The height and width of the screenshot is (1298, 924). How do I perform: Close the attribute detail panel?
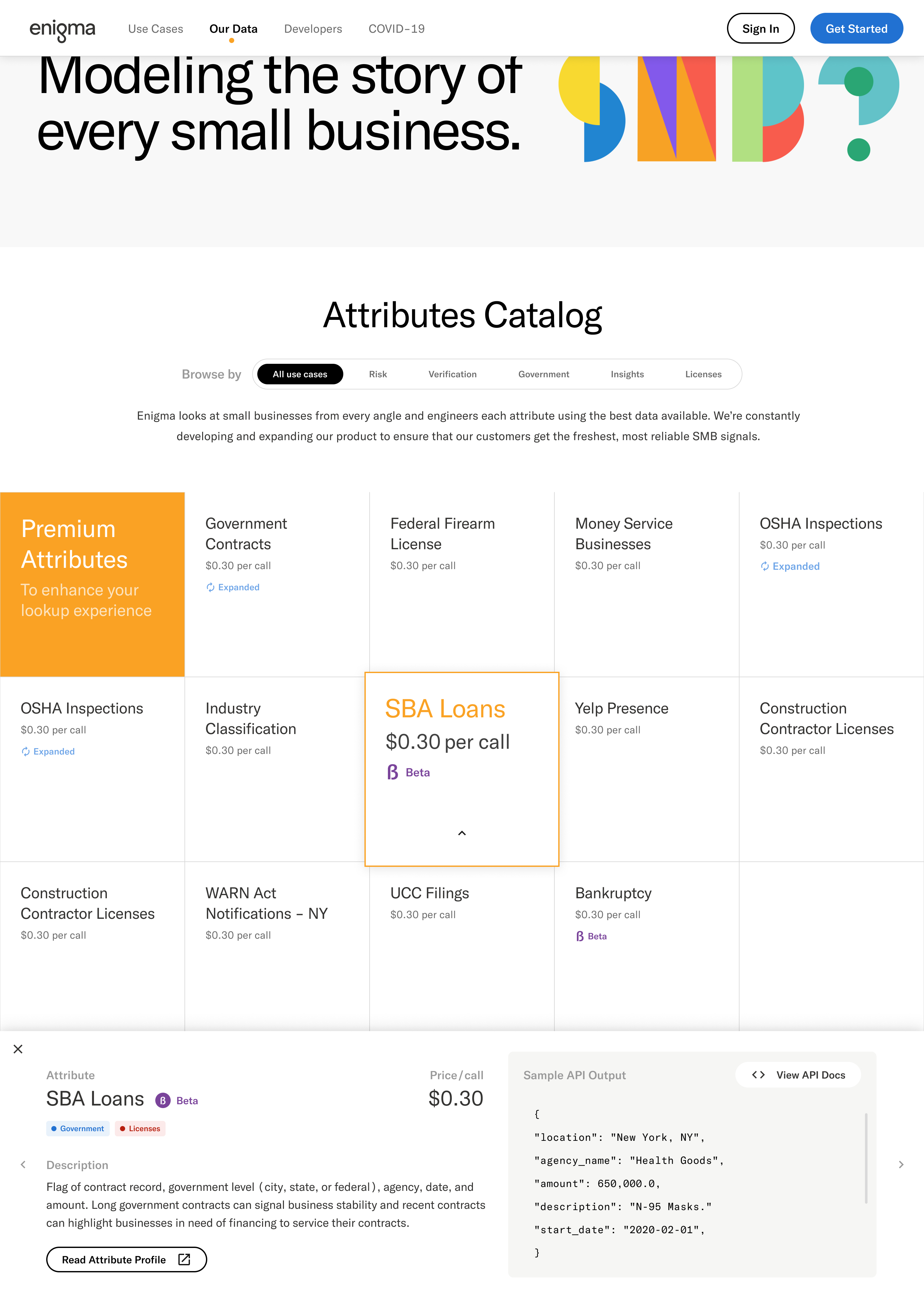(x=18, y=1049)
